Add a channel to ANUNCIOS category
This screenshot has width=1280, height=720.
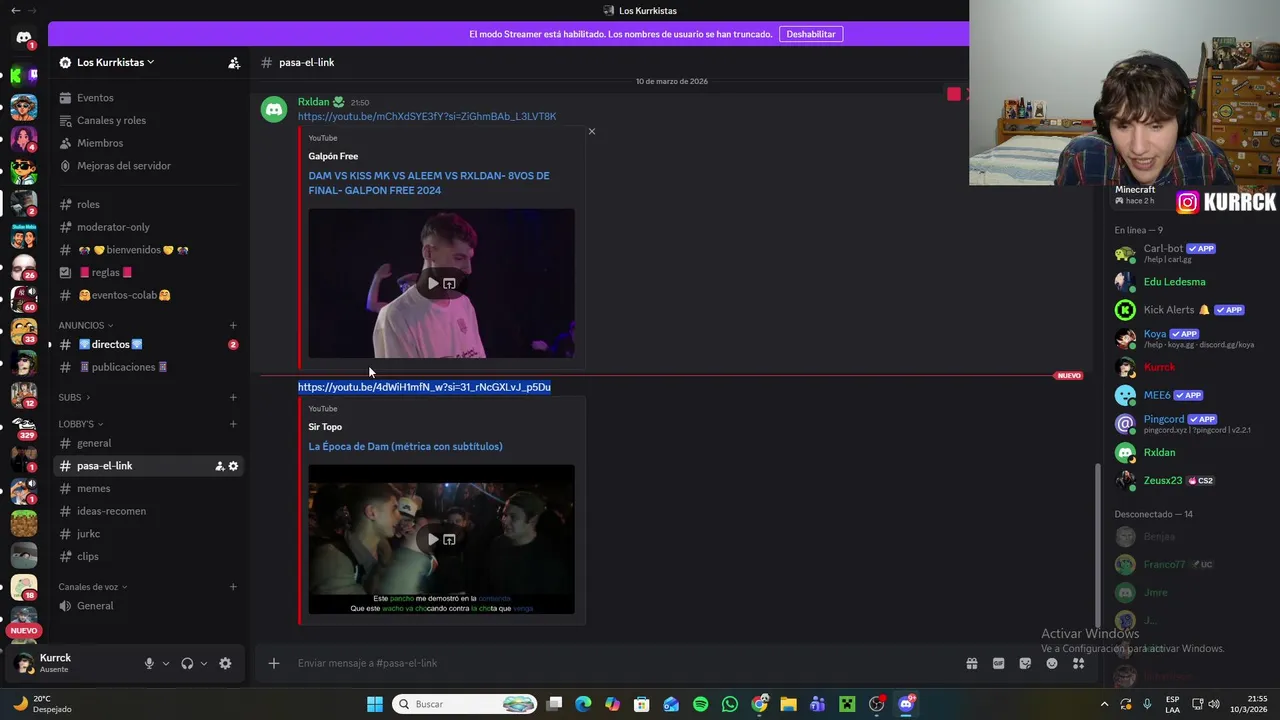click(x=233, y=325)
